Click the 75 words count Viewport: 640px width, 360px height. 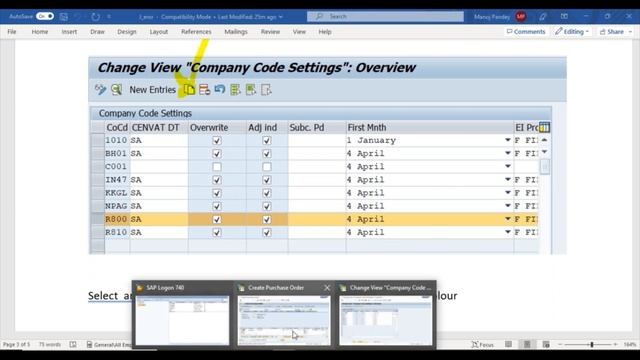49,344
